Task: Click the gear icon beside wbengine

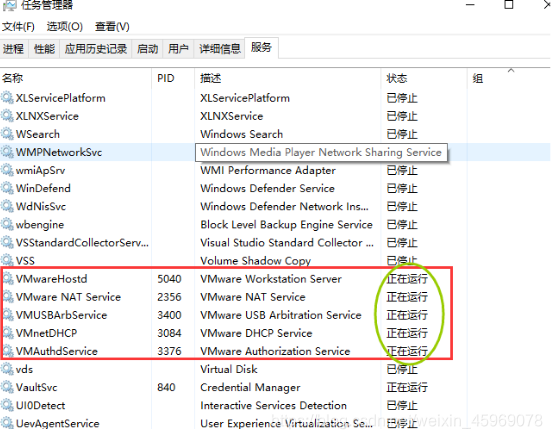Action: click(7, 224)
